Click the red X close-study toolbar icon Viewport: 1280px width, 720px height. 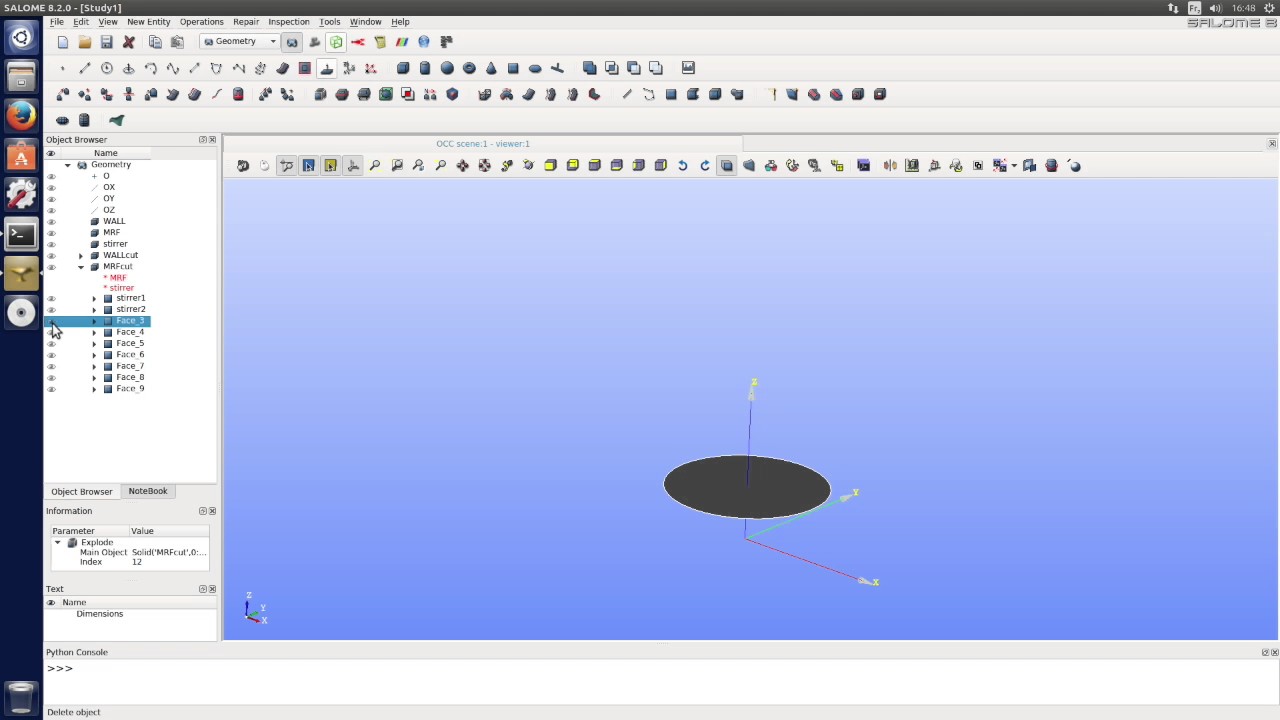click(129, 42)
